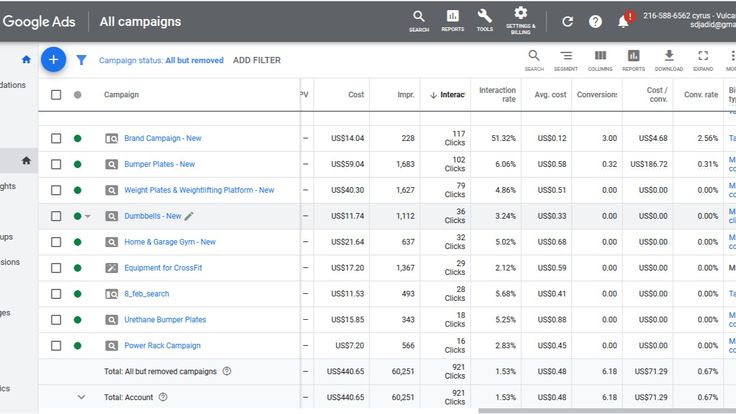
Task: Open Reports icon in the top header
Action: pos(452,19)
